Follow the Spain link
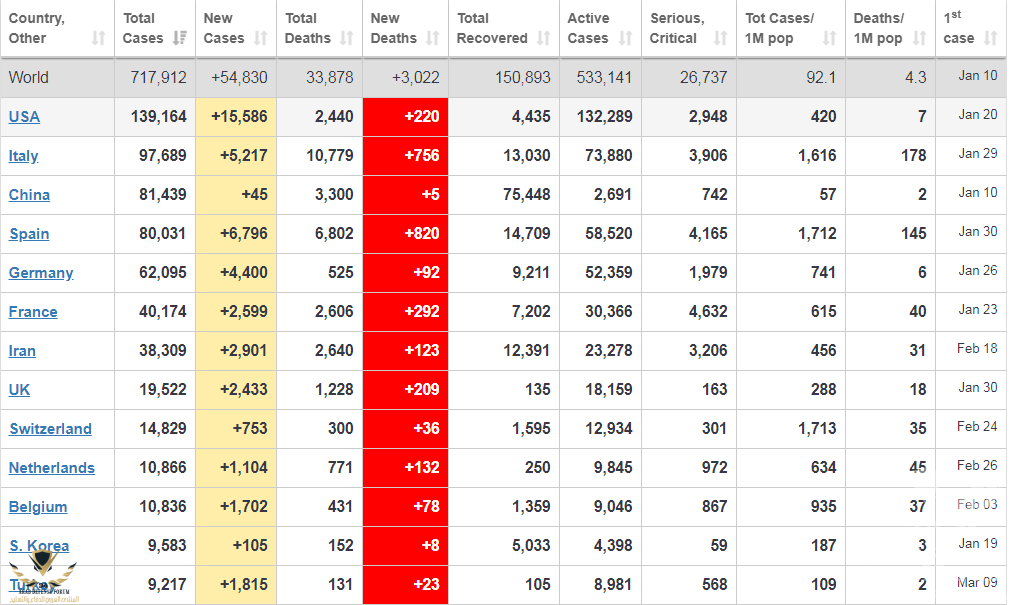 [x=29, y=233]
